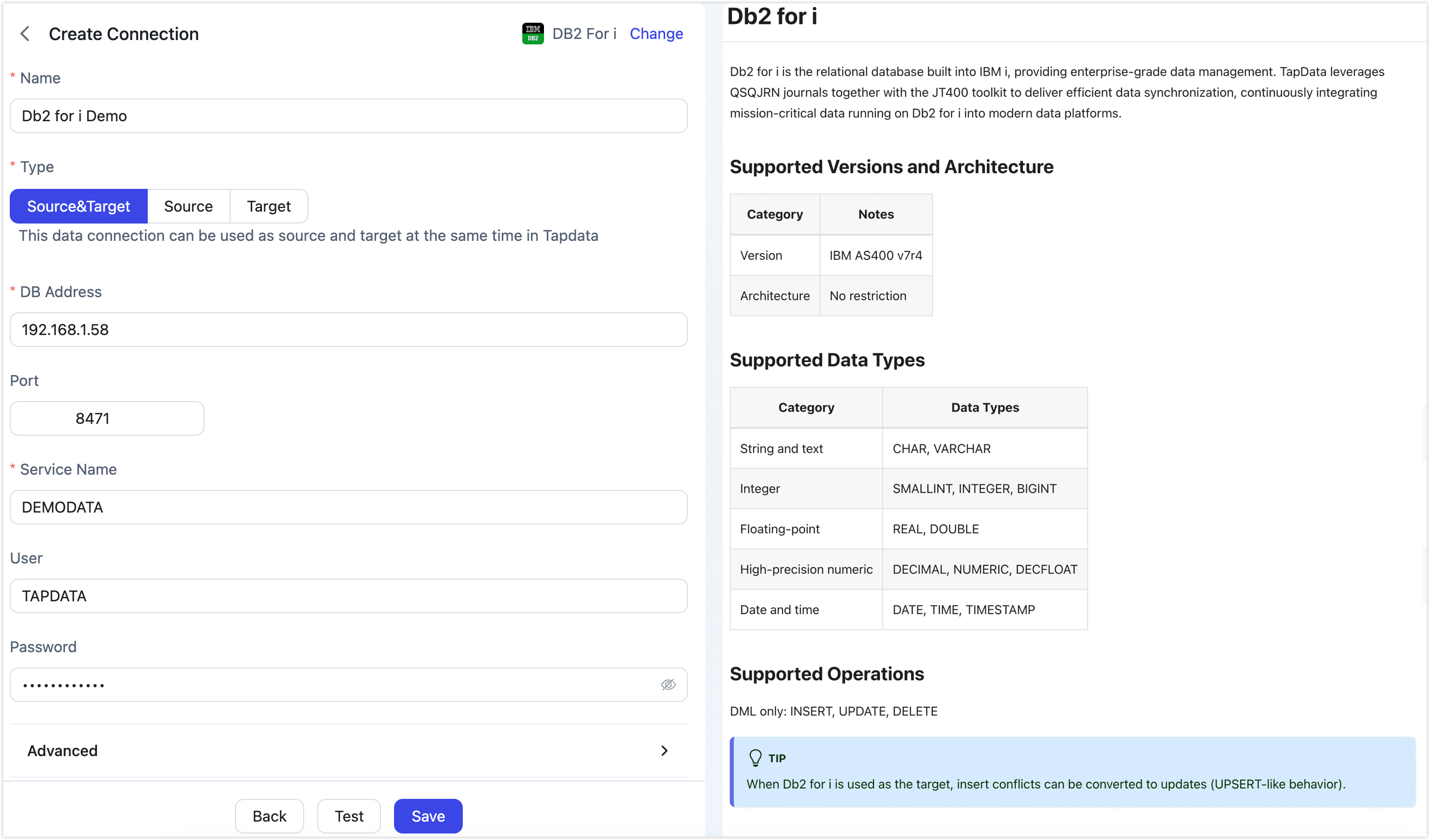Collapse the Advanced panel chevron
Image resolution: width=1430 pixels, height=840 pixels.
665,750
